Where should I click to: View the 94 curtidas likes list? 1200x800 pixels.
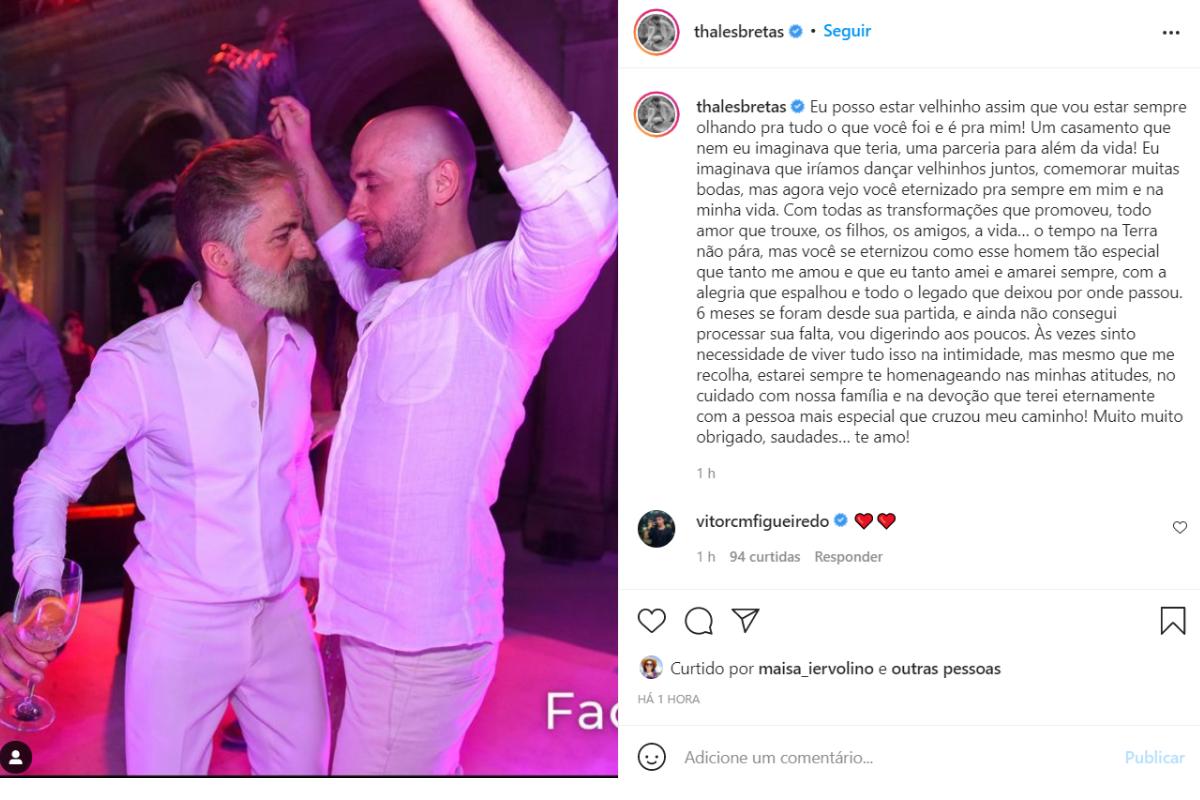[x=765, y=557]
